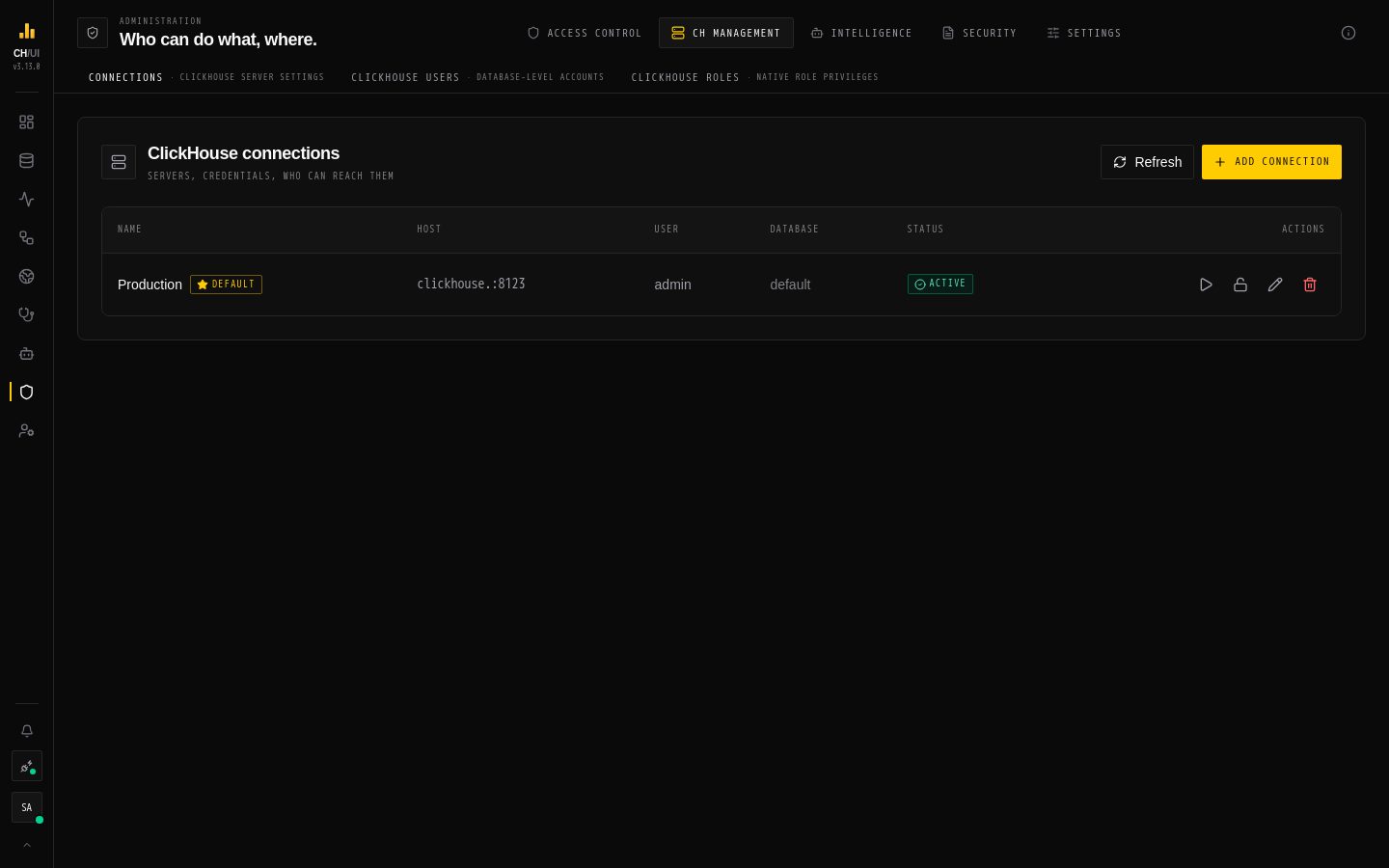Go to the Security tab

979,33
